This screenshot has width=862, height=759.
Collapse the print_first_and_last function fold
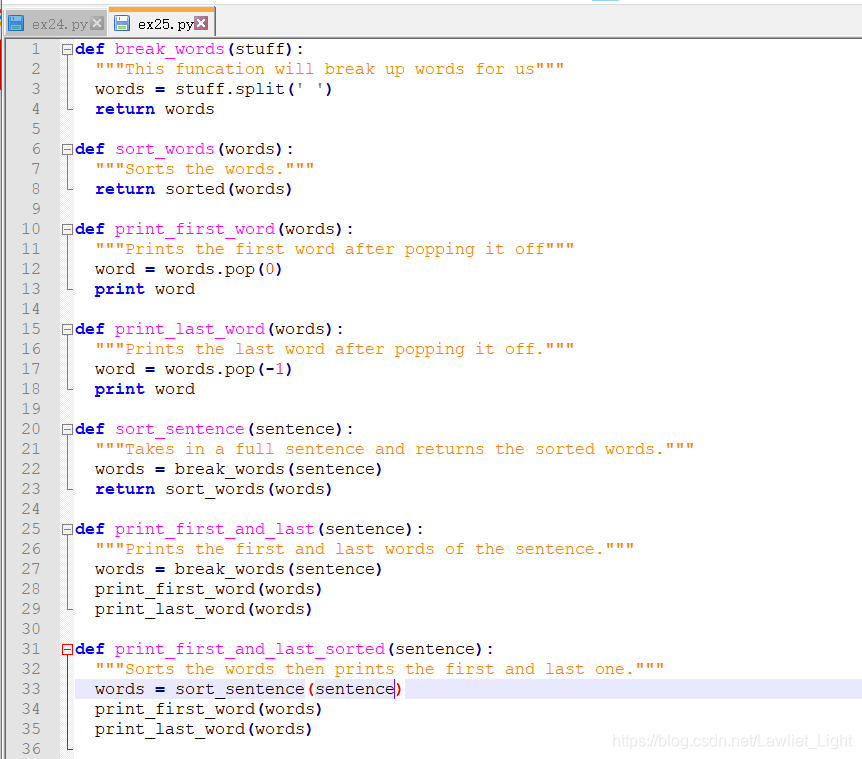pos(67,529)
